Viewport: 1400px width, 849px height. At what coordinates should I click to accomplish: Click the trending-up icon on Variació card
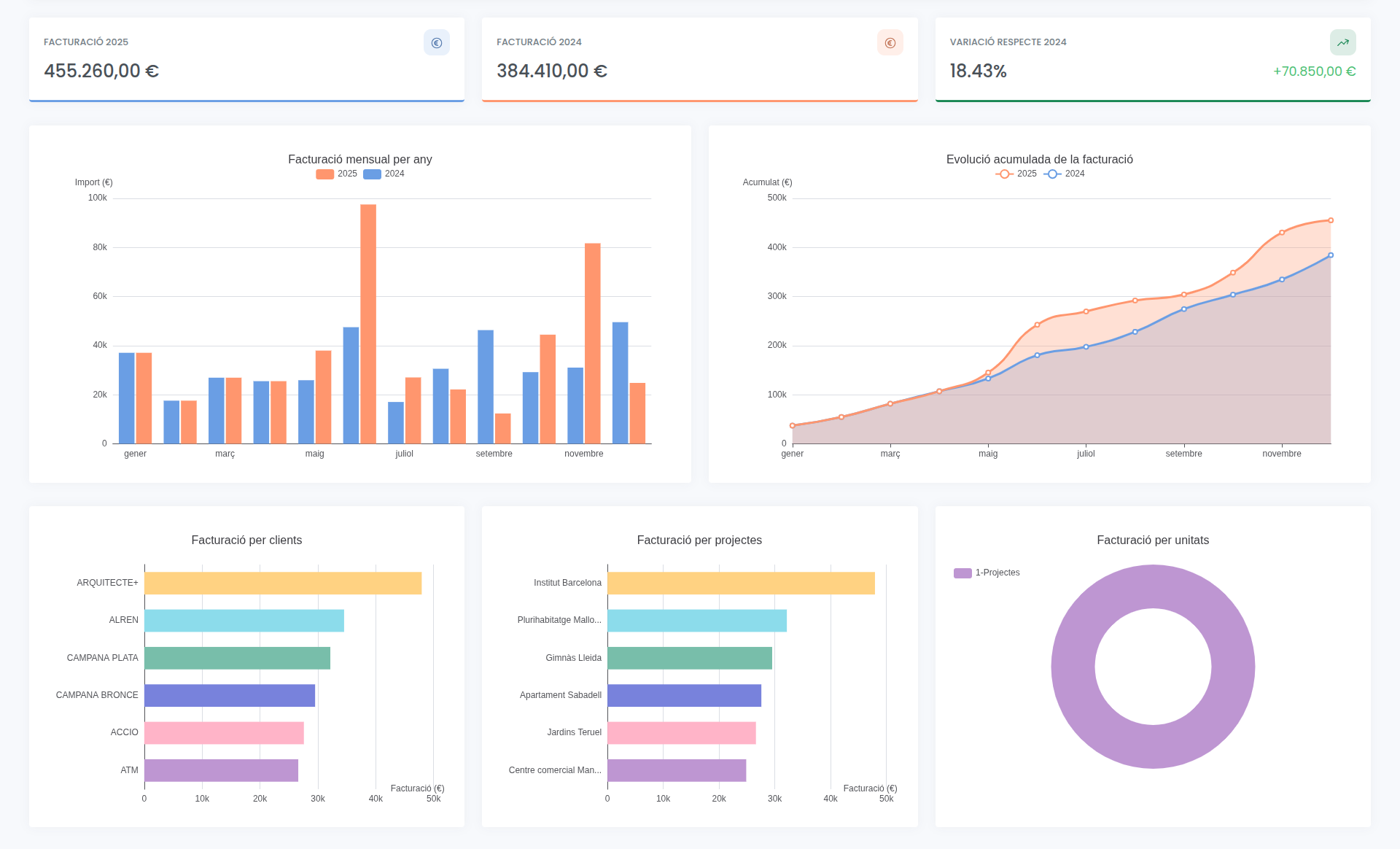coord(1342,42)
